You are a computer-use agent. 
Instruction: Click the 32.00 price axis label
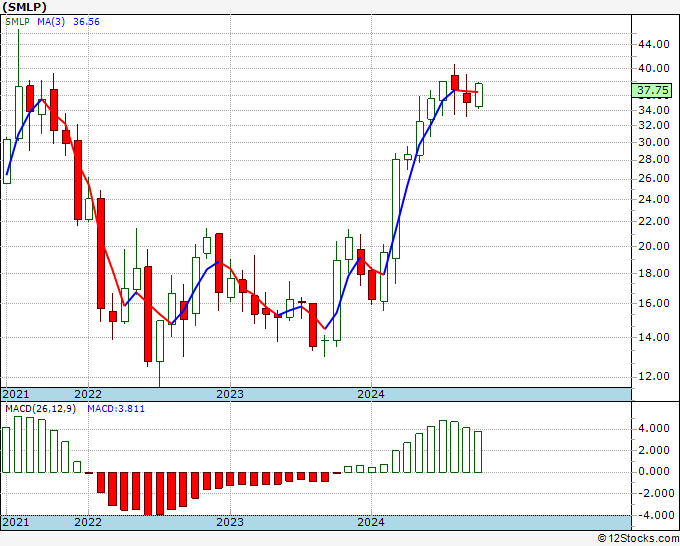tap(654, 125)
